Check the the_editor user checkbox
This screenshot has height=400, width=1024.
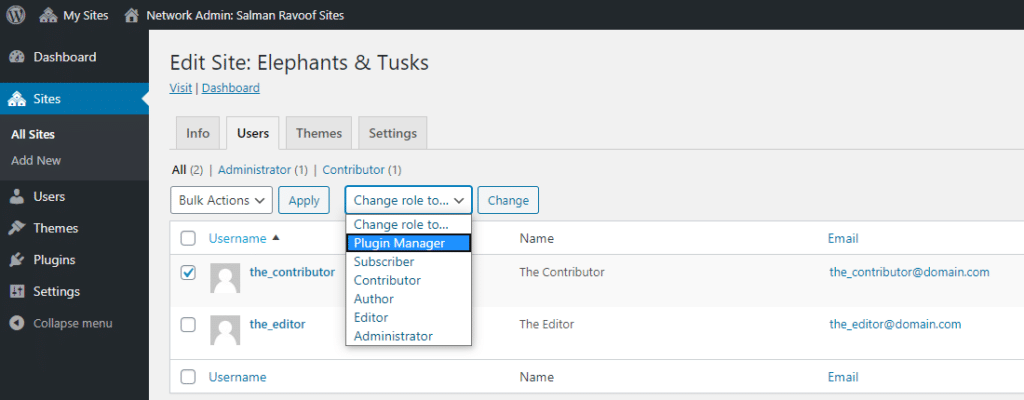coord(188,325)
